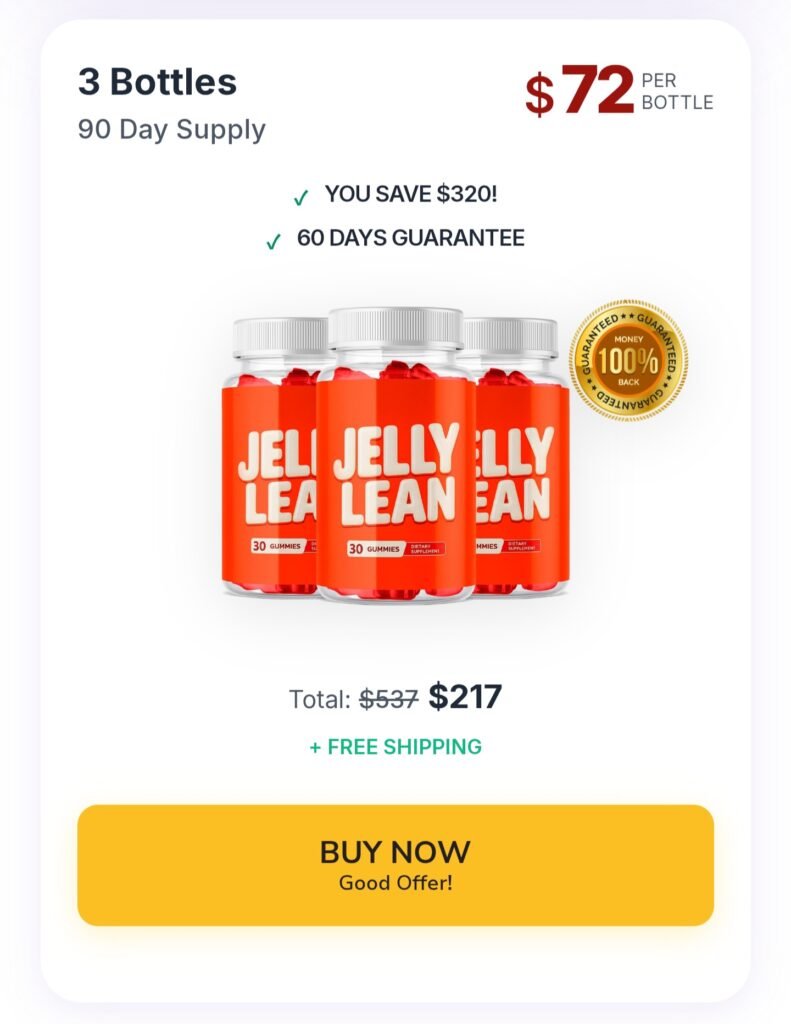791x1024 pixels.
Task: Click the checkmark beside 60 DAYS GUARANTEE
Action: [273, 243]
